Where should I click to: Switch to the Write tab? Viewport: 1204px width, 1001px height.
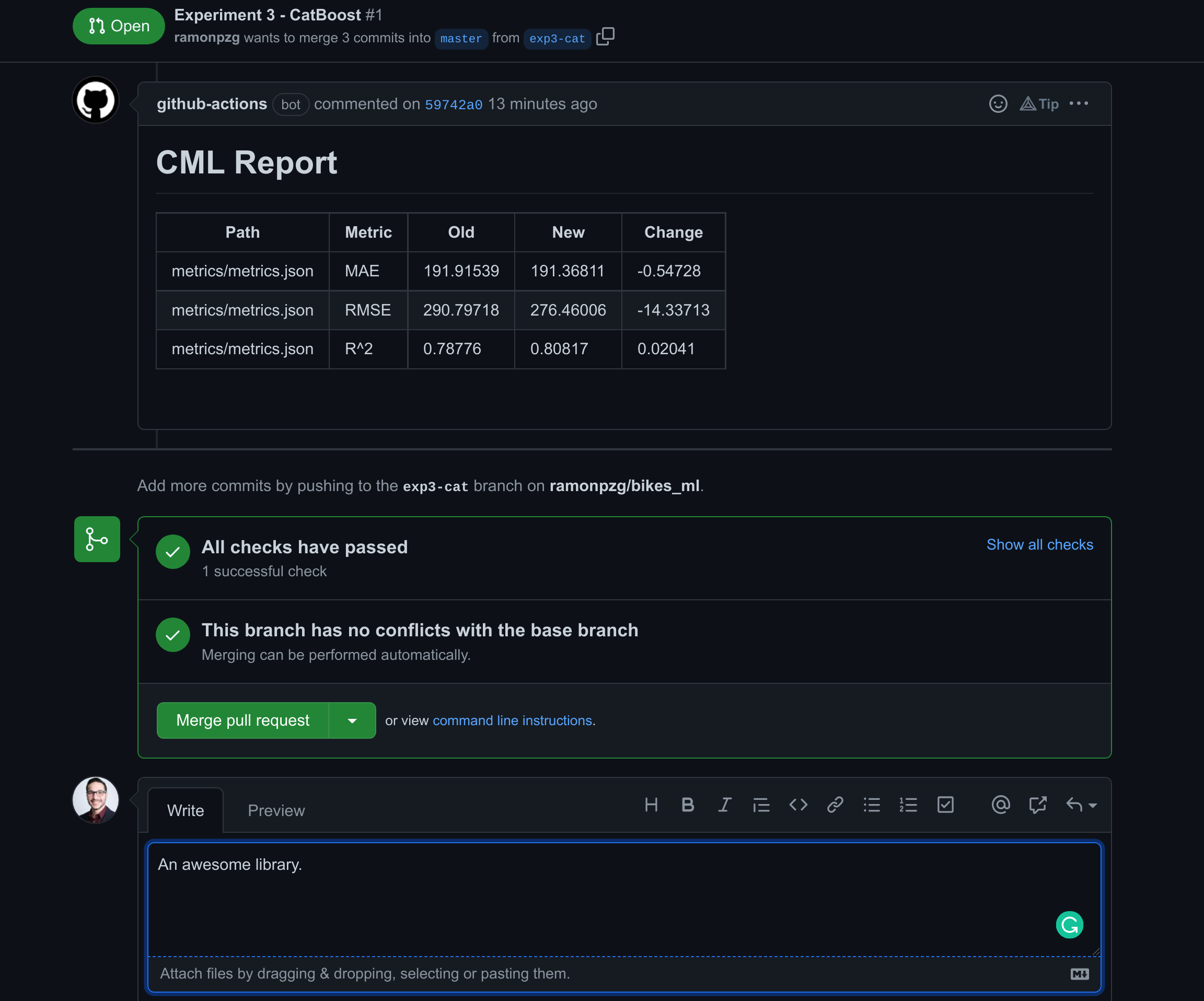coord(185,810)
